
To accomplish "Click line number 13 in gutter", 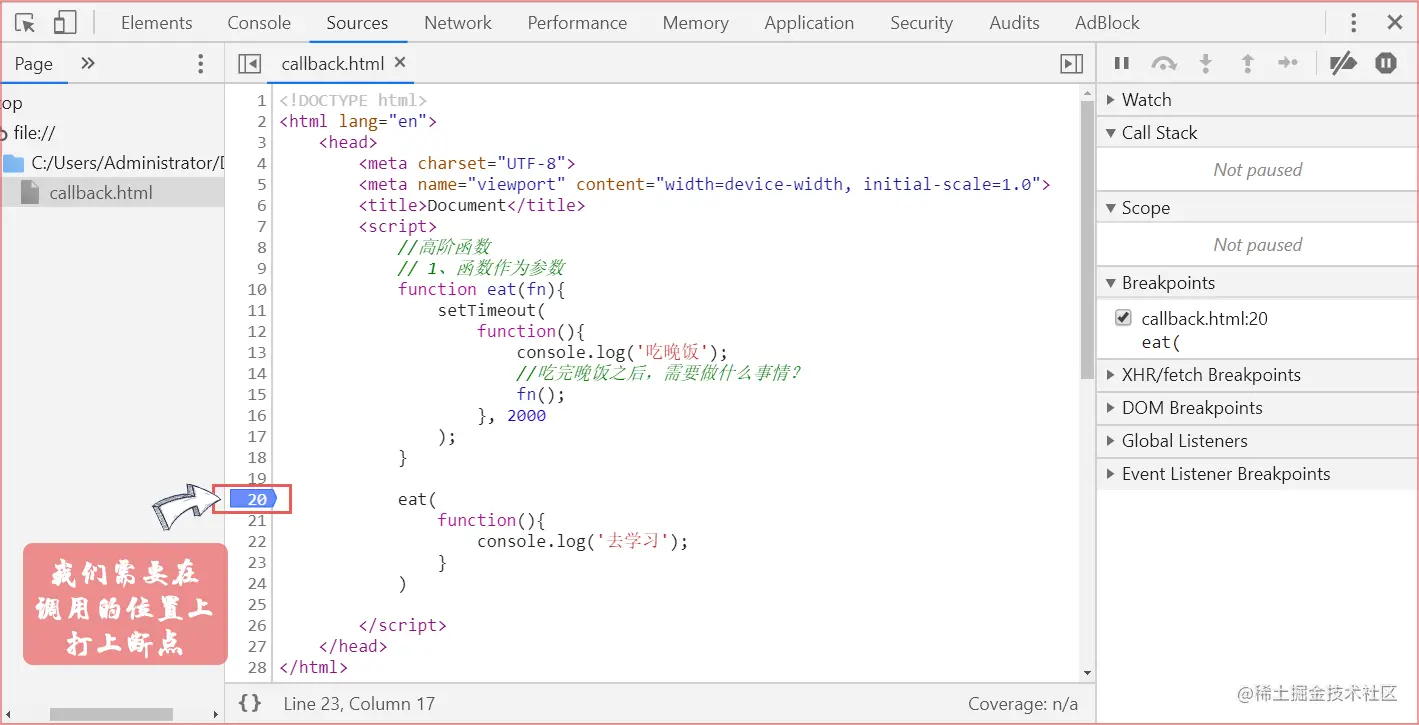I will 257,352.
